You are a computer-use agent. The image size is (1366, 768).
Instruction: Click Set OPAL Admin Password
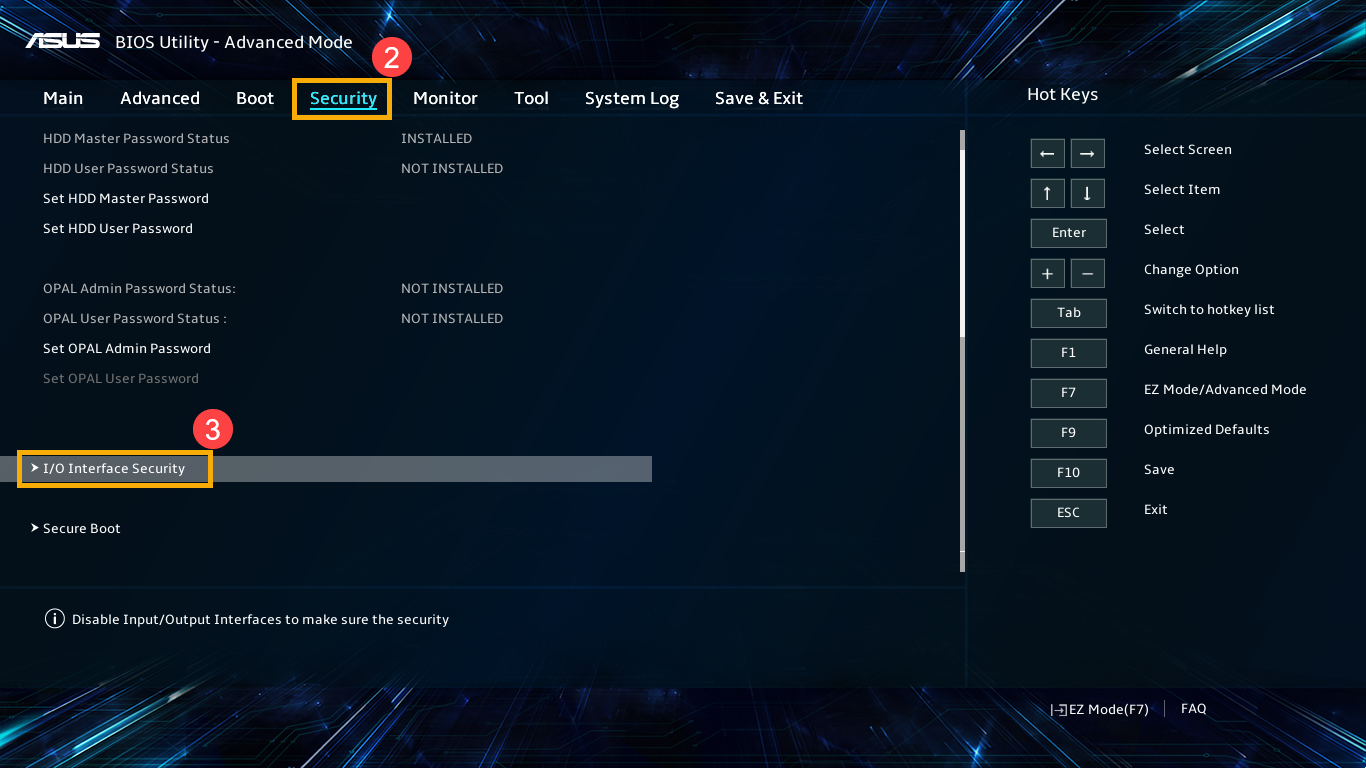127,348
